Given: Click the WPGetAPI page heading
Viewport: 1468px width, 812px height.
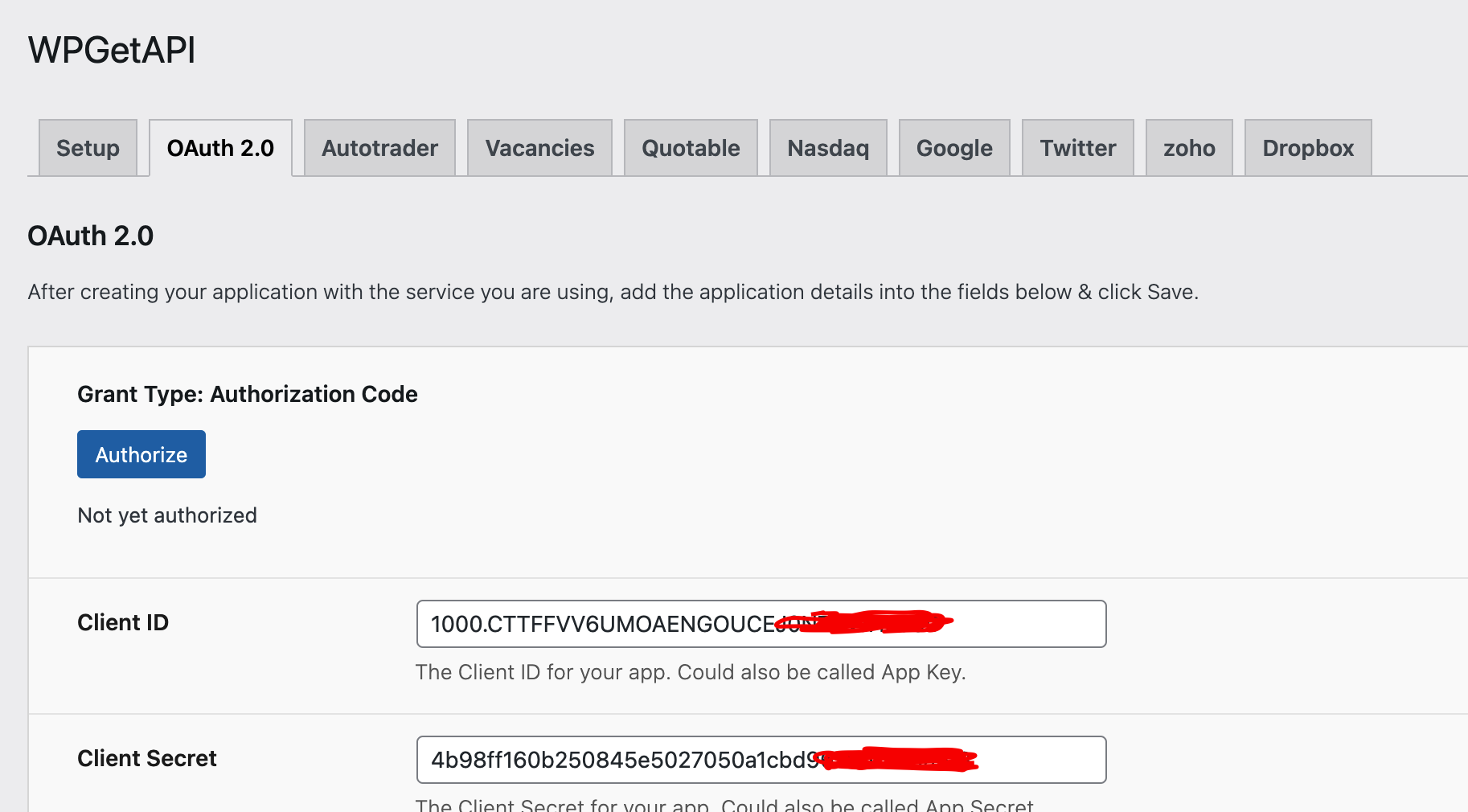Looking at the screenshot, I should point(111,50).
